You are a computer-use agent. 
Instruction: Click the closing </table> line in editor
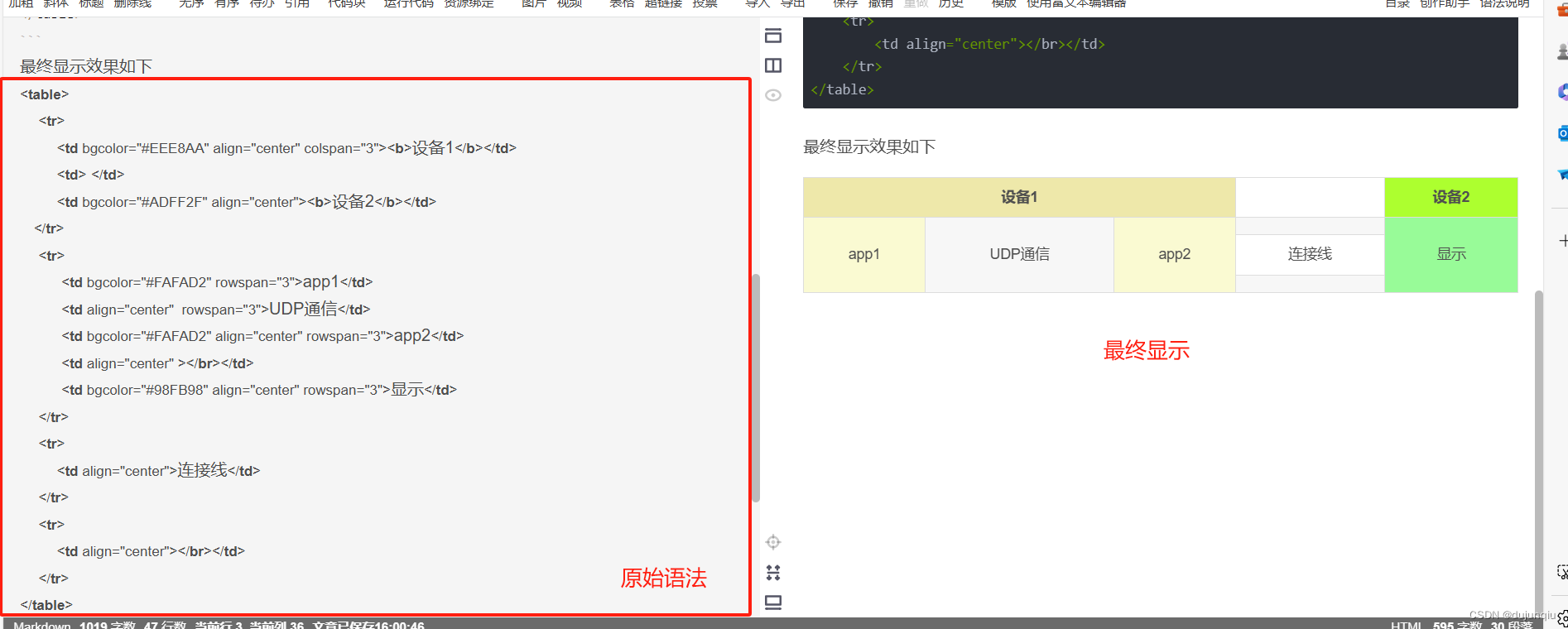point(46,605)
